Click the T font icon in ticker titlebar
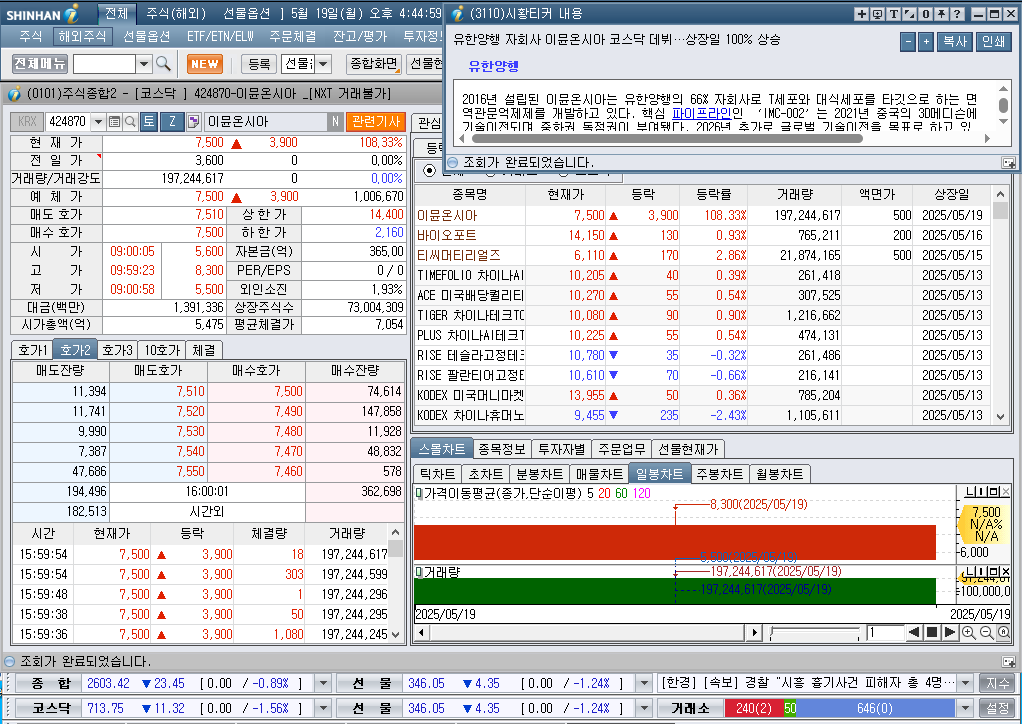Viewport: 1022px width, 724px height. pyautogui.click(x=894, y=14)
